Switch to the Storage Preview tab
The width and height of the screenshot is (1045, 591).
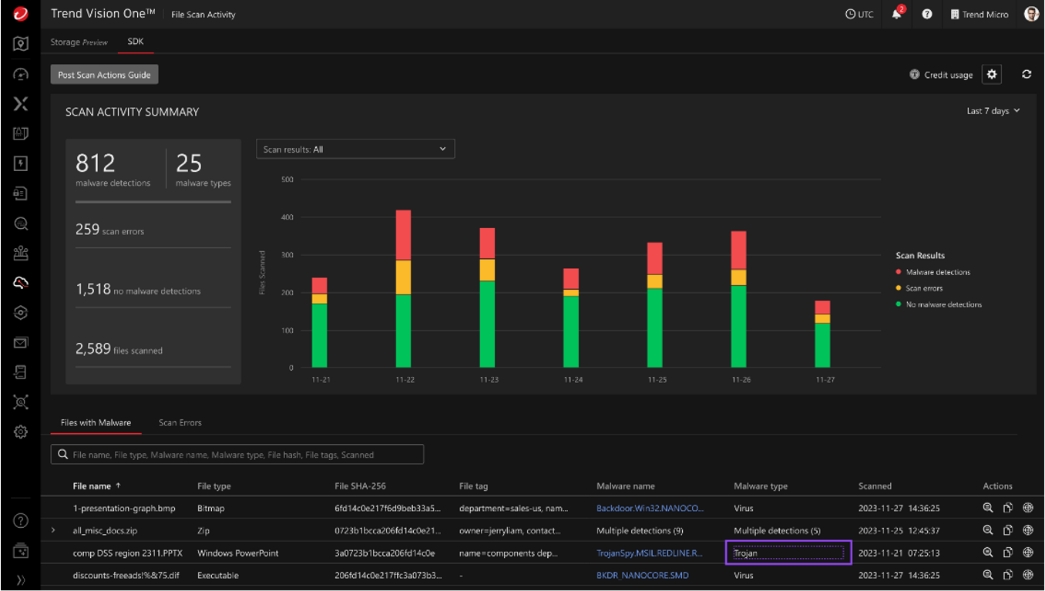(x=78, y=42)
